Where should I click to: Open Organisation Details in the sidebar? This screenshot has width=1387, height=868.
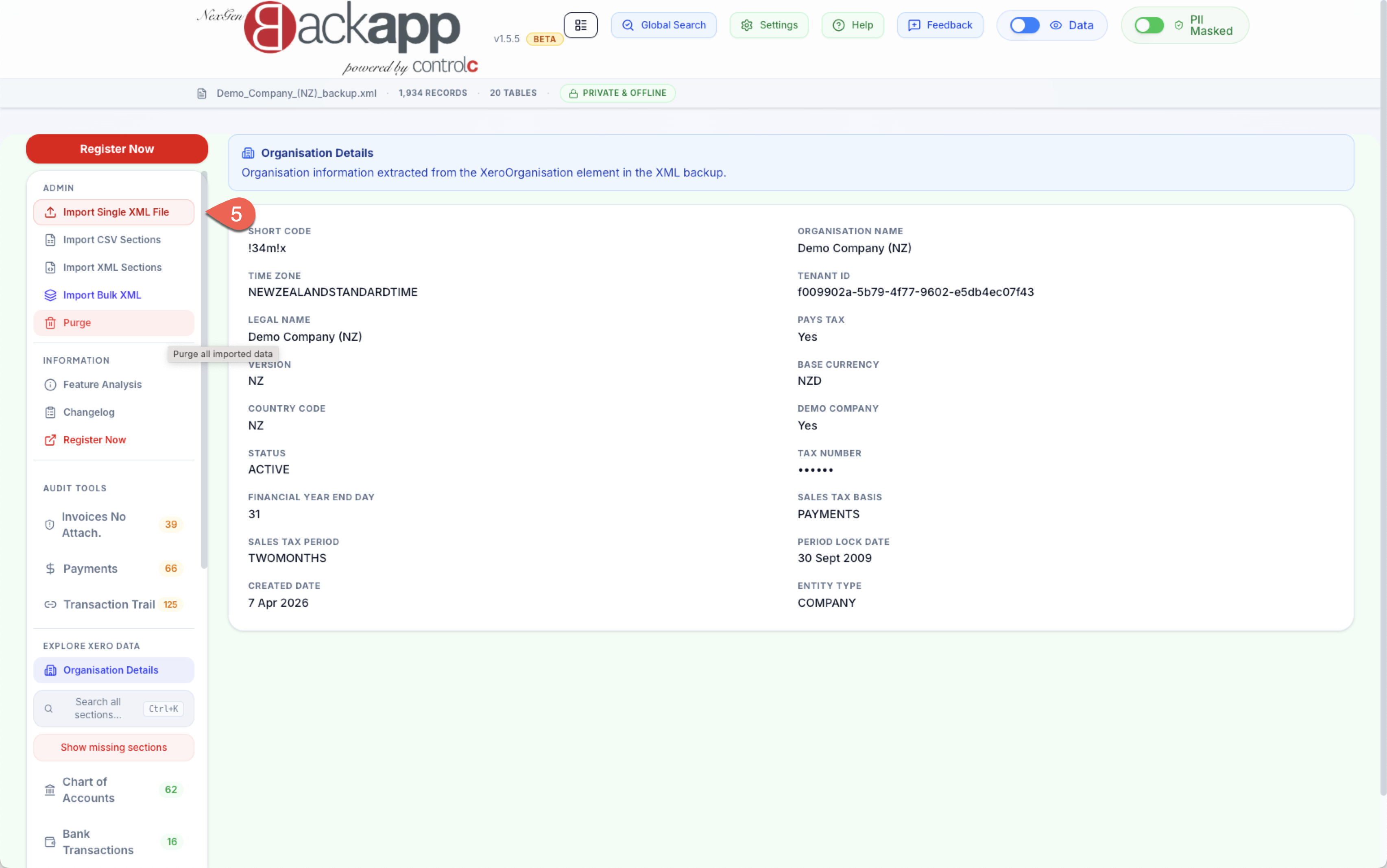[110, 670]
